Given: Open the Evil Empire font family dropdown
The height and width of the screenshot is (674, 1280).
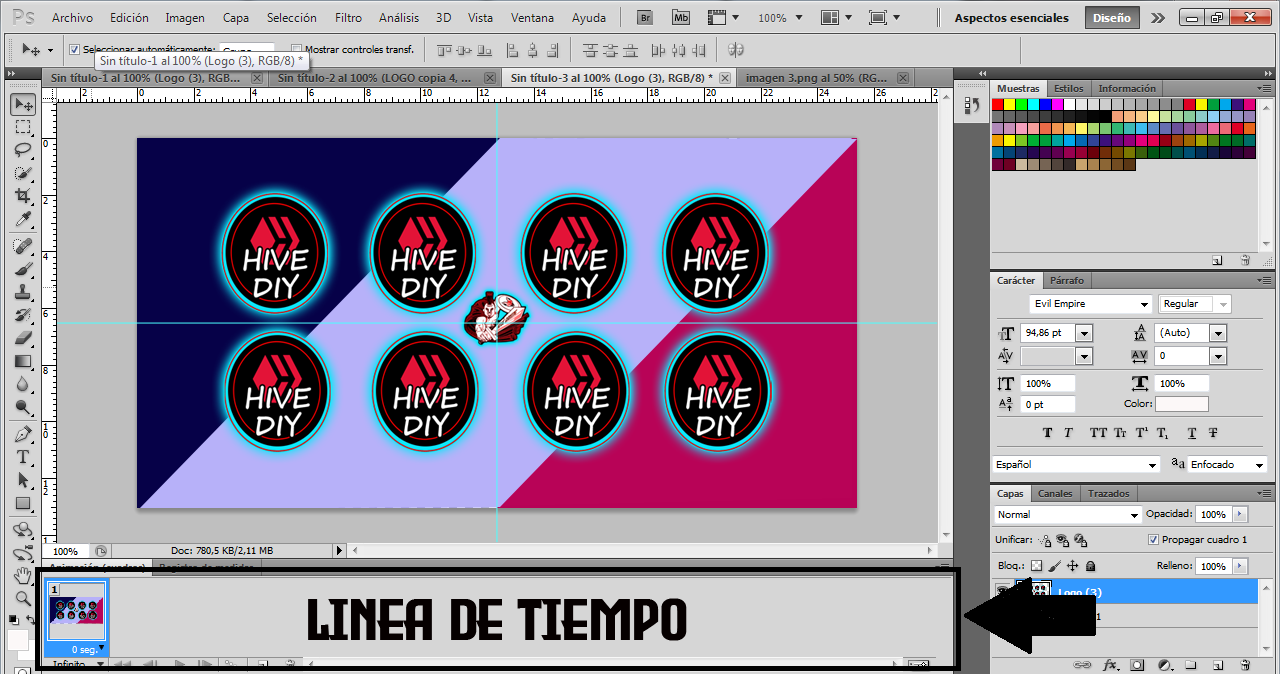Looking at the screenshot, I should (1145, 304).
